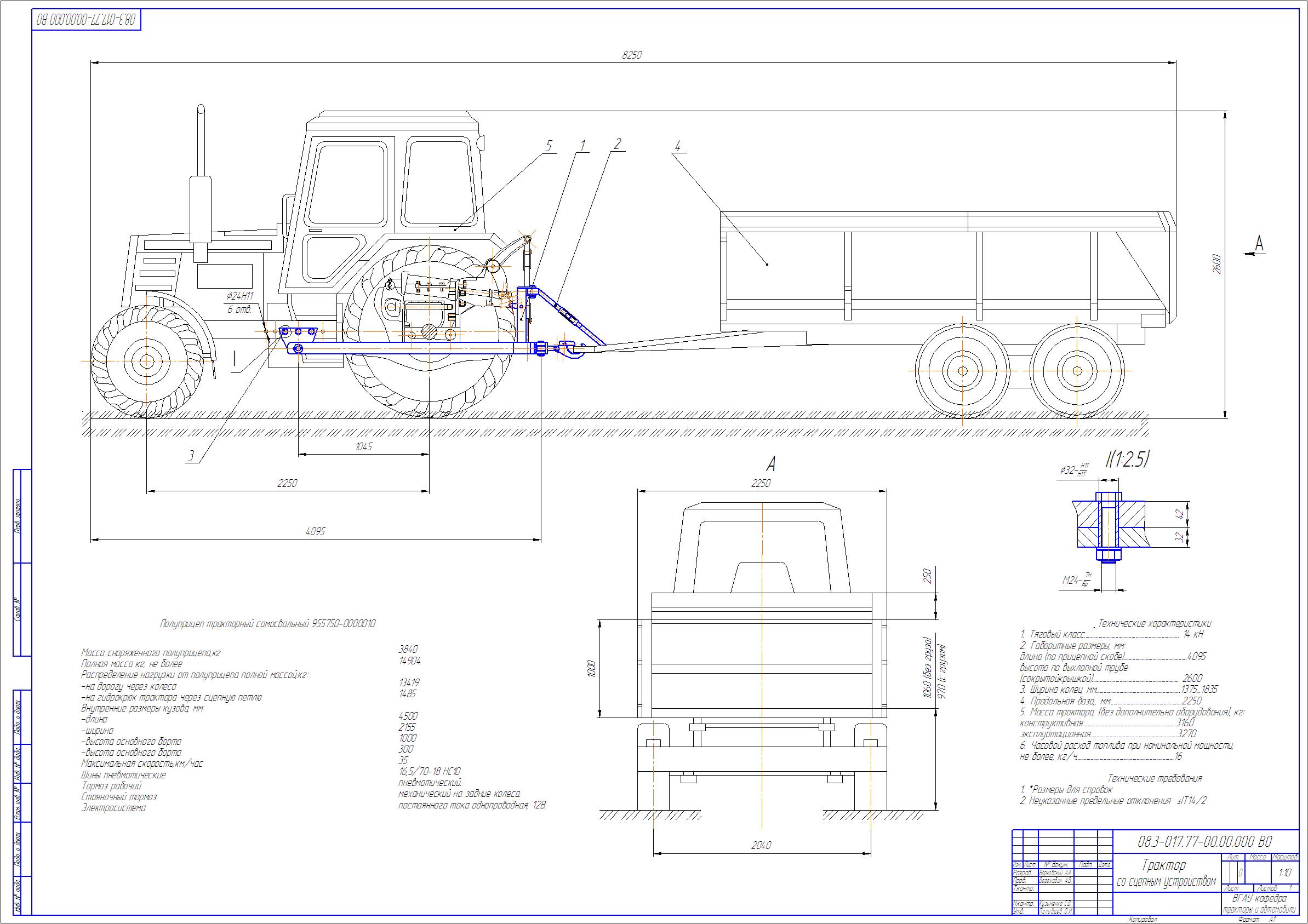Select the value 14904
Screen dimensions: 1308x924
click(409, 661)
